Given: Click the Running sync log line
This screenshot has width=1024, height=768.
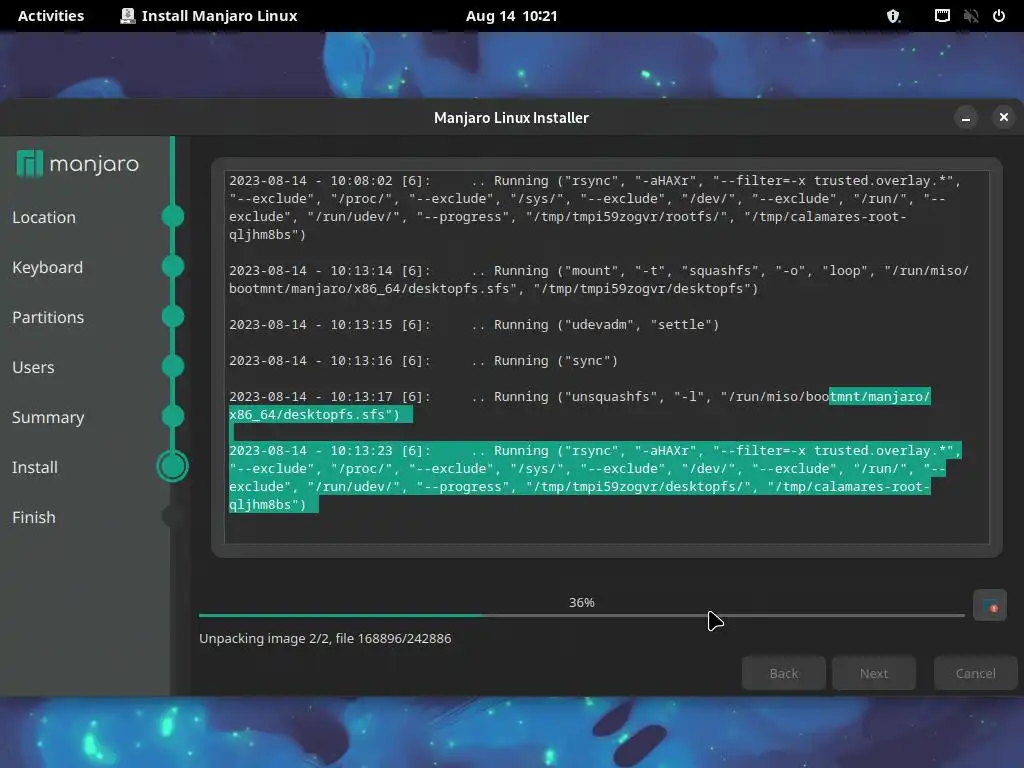Looking at the screenshot, I should click(423, 360).
